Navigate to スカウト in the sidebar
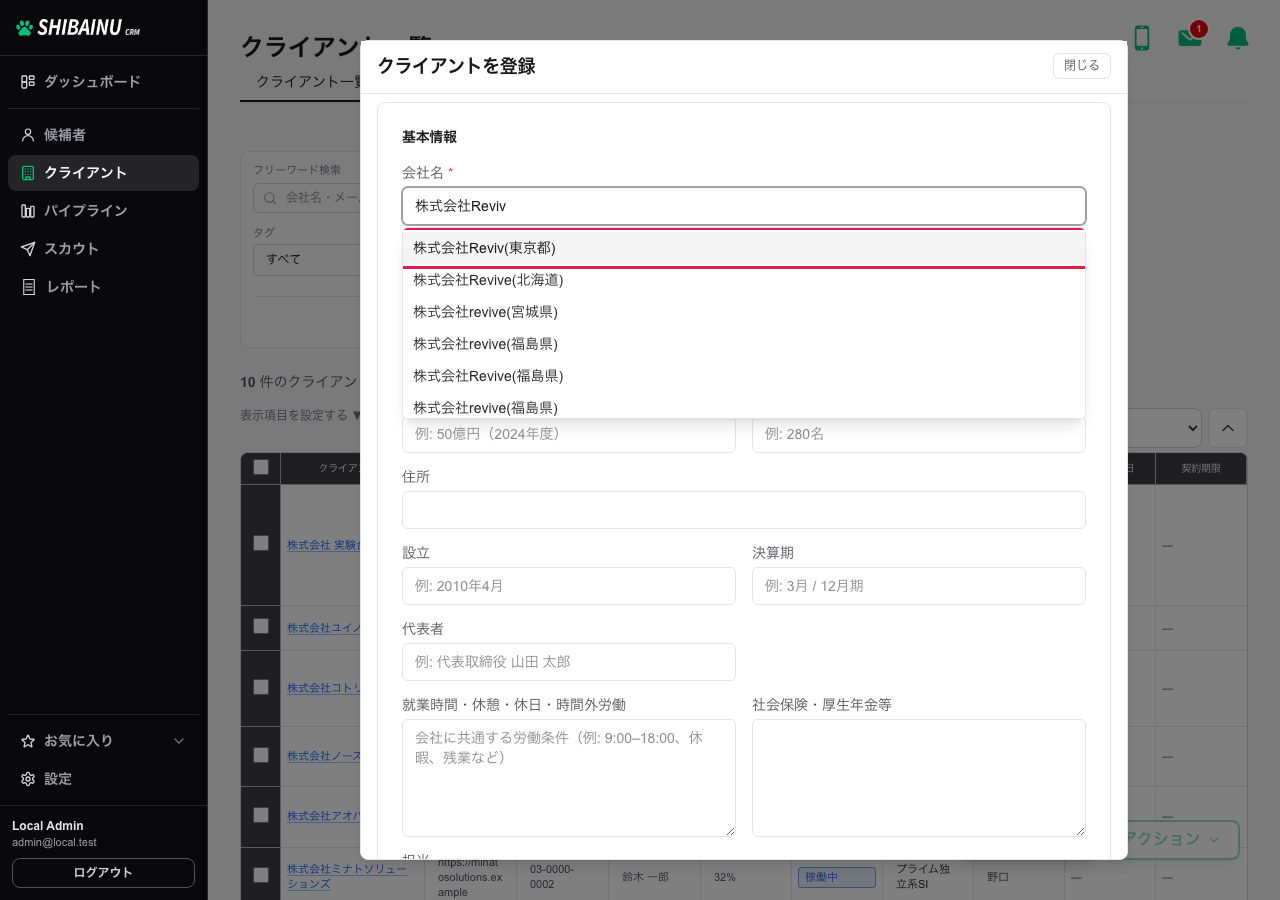 click(103, 248)
